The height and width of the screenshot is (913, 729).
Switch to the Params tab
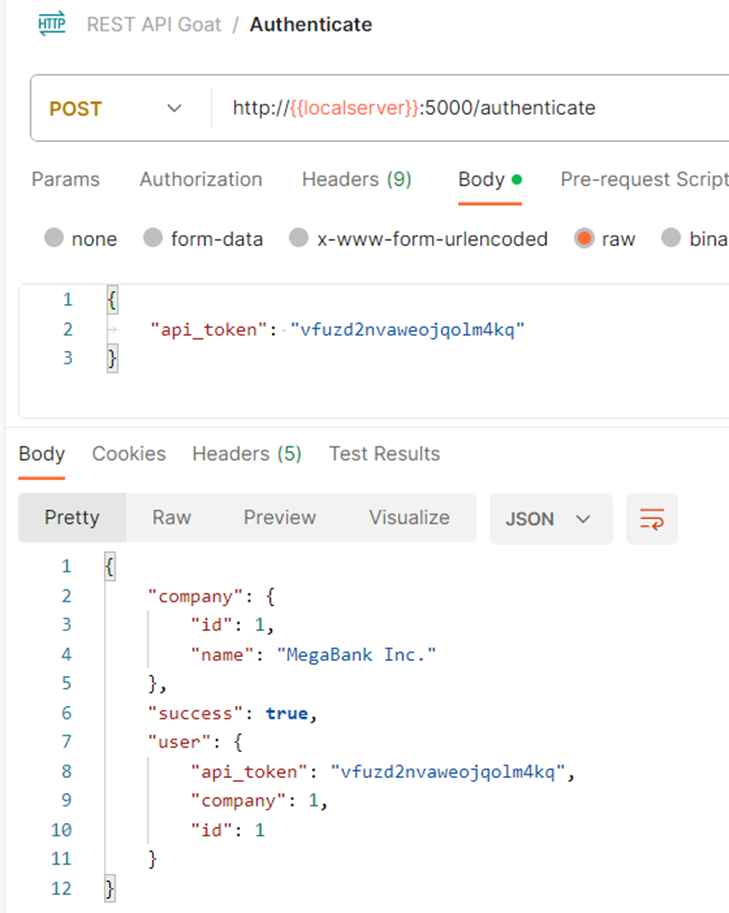click(x=65, y=179)
